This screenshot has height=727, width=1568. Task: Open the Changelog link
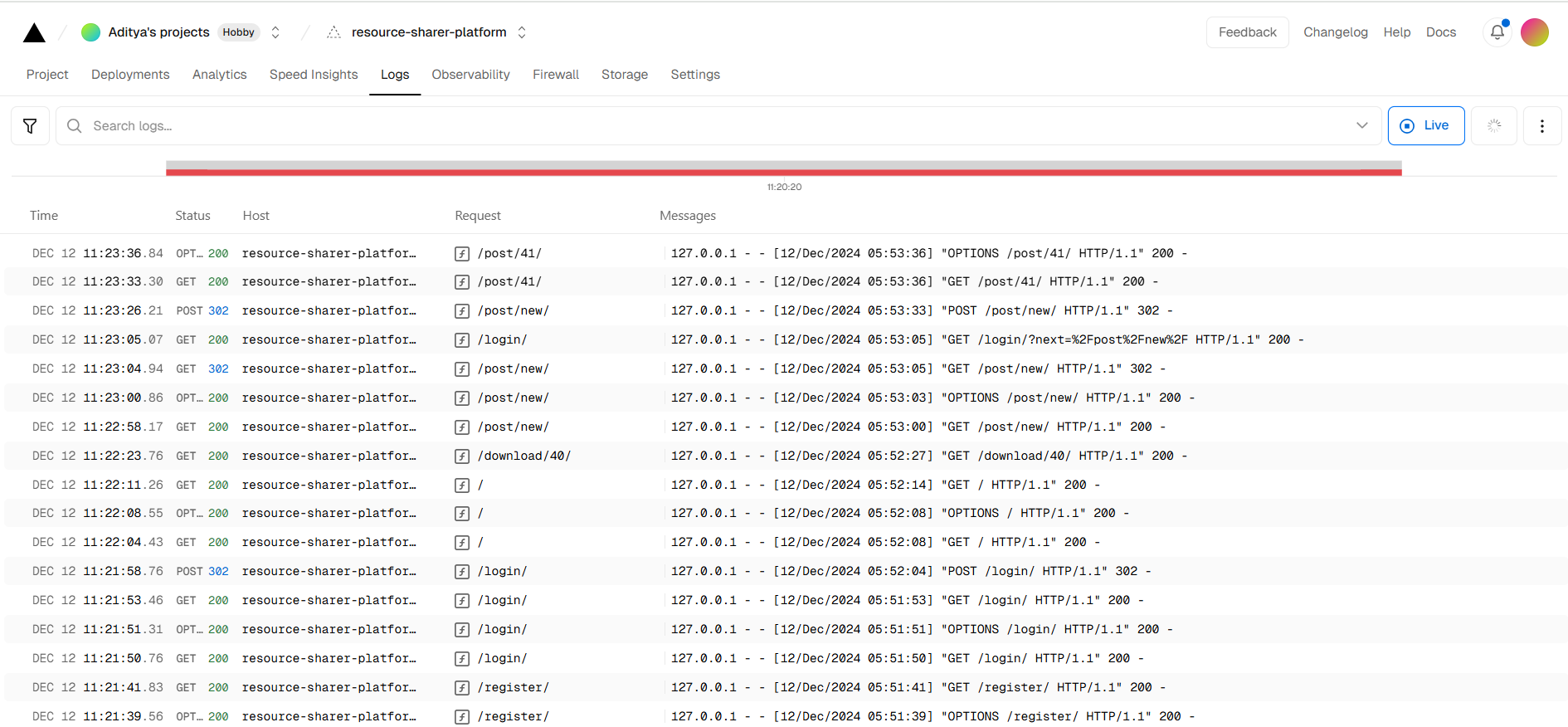1335,32
